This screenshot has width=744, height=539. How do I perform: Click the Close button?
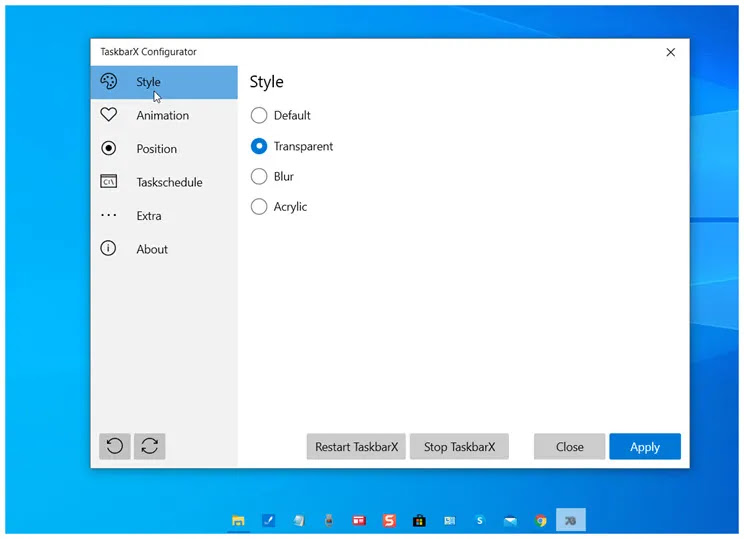pyautogui.click(x=569, y=446)
